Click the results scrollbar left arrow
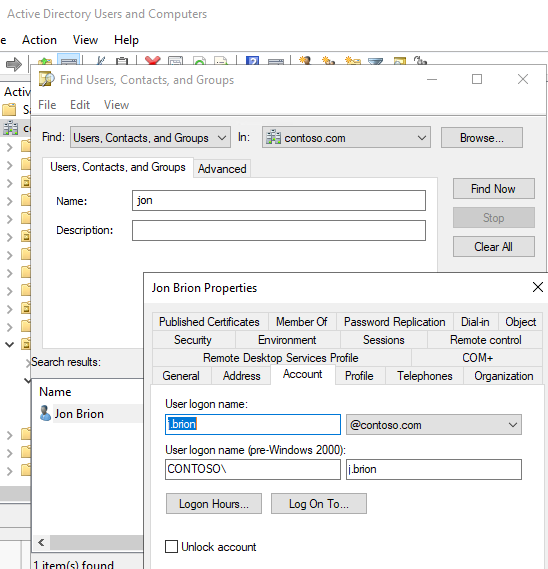548x569 pixels. pyautogui.click(x=41, y=542)
